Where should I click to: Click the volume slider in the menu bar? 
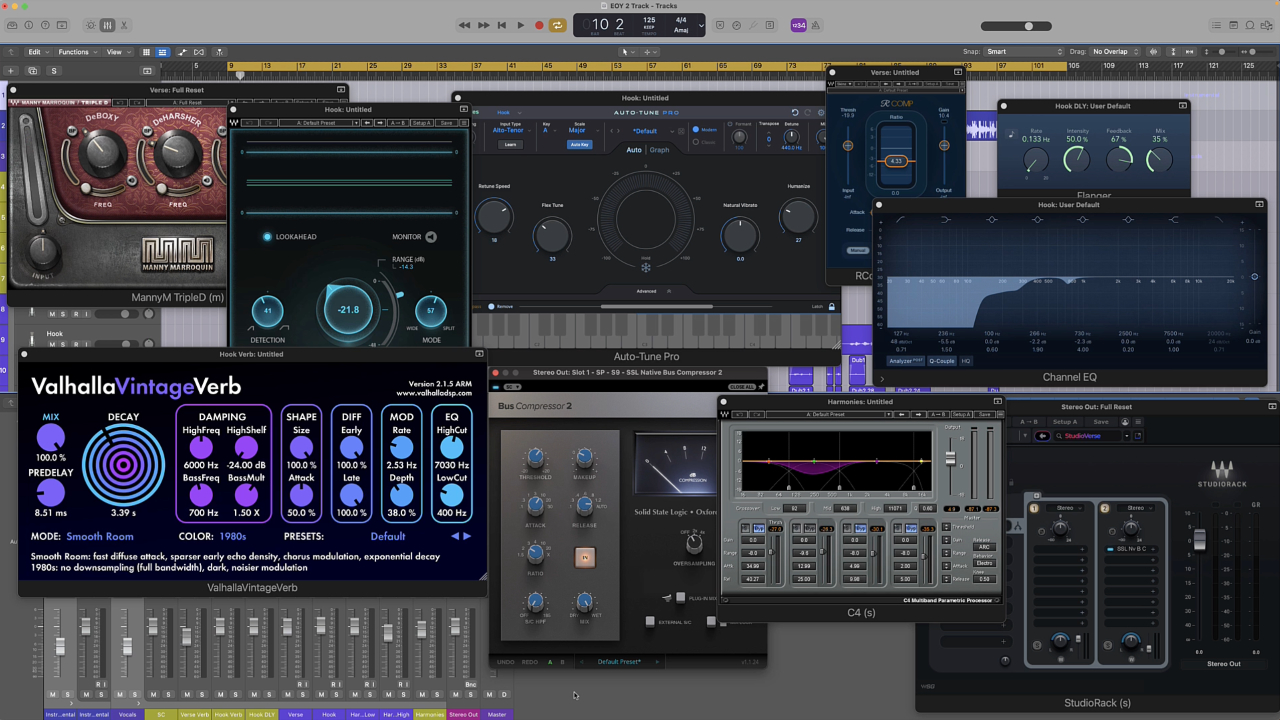pyautogui.click(x=1028, y=25)
